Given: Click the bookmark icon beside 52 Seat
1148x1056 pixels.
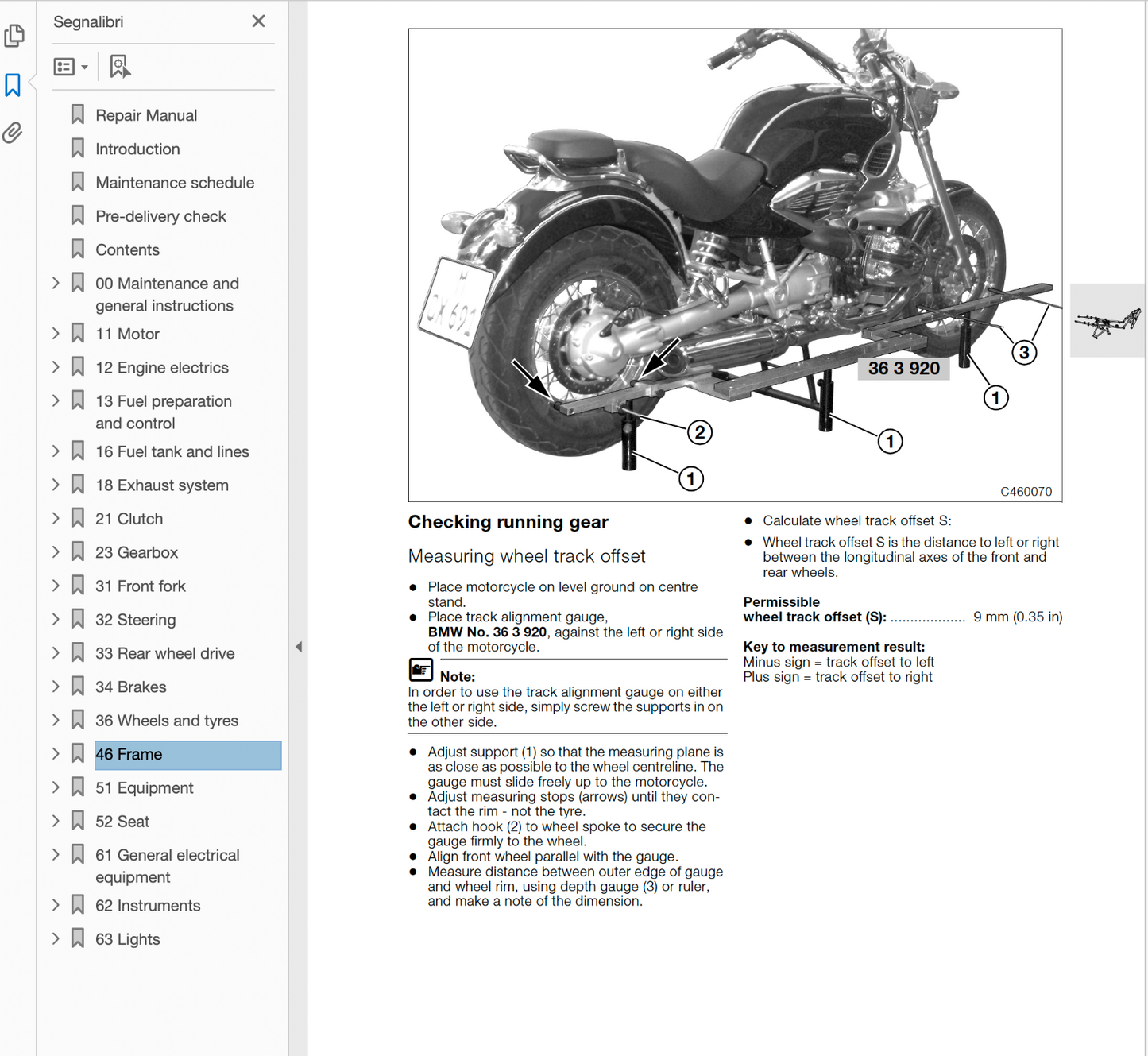Looking at the screenshot, I should coord(78,821).
